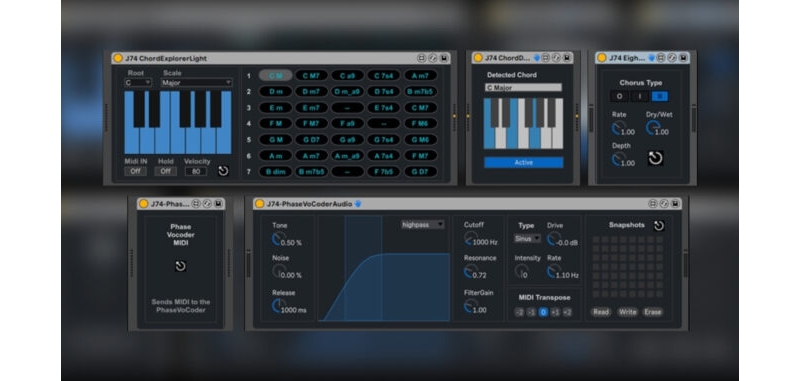The image size is (800, 381).
Task: Click the reset icon beside Snapshots
Action: point(659,225)
